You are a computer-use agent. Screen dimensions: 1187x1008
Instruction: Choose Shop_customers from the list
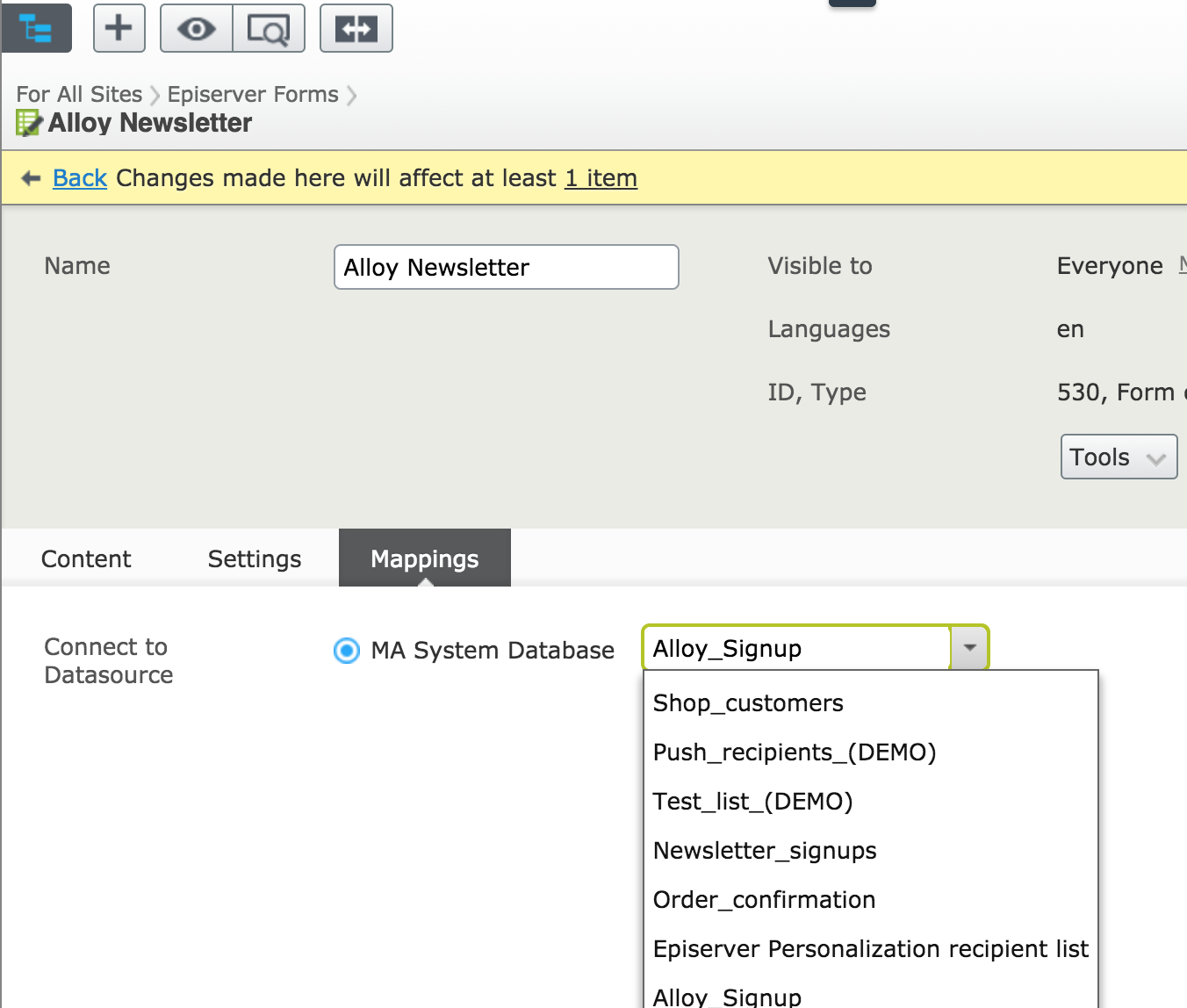(x=748, y=703)
